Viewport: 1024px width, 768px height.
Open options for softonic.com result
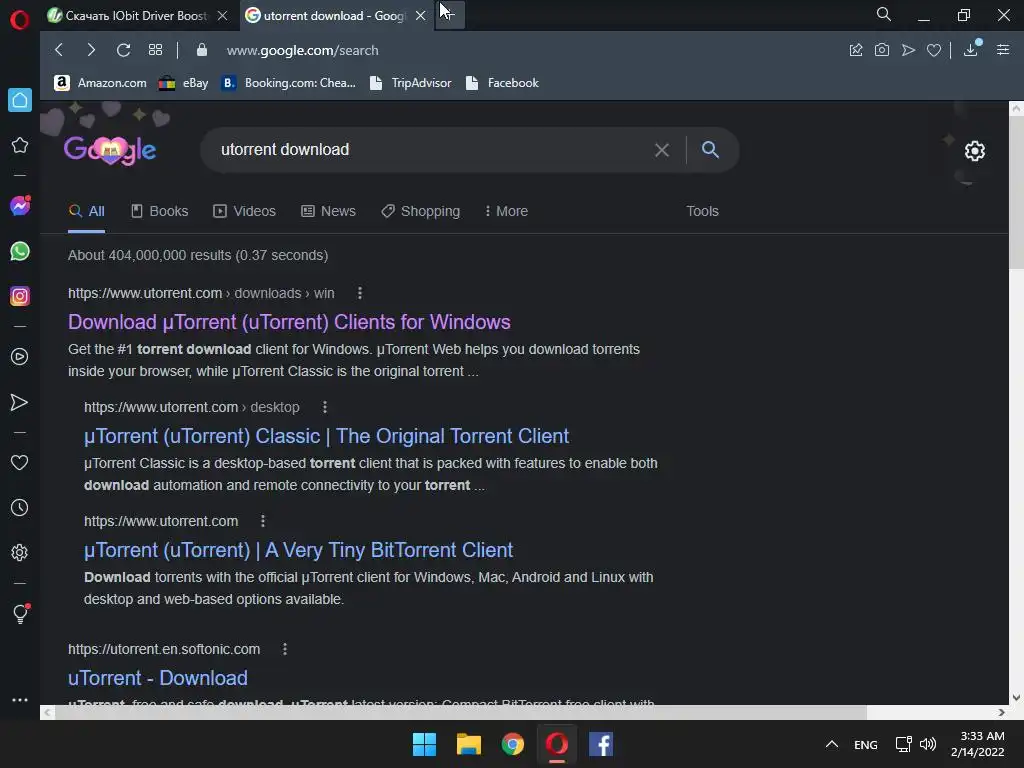coord(285,649)
